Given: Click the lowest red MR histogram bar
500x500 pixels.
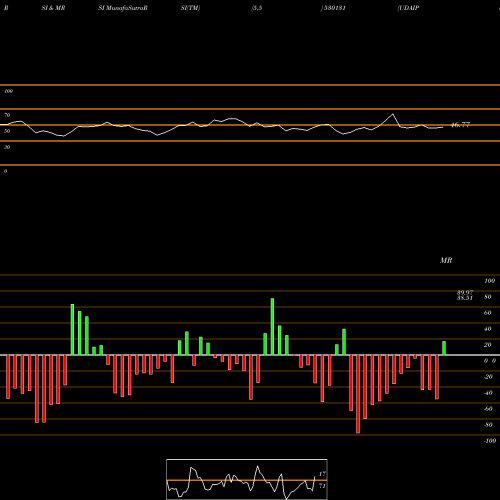Looking at the screenshot, I should 358,394.
